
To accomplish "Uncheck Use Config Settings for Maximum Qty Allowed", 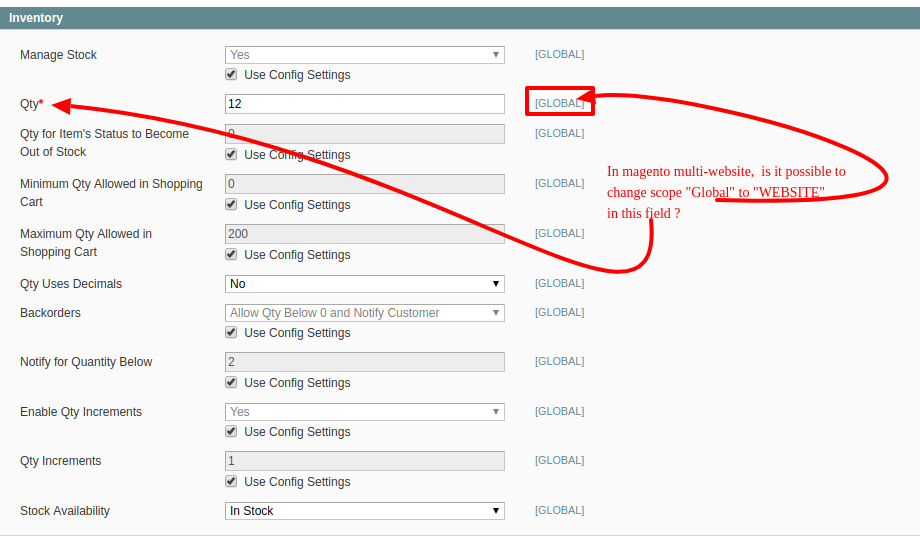I will [231, 255].
